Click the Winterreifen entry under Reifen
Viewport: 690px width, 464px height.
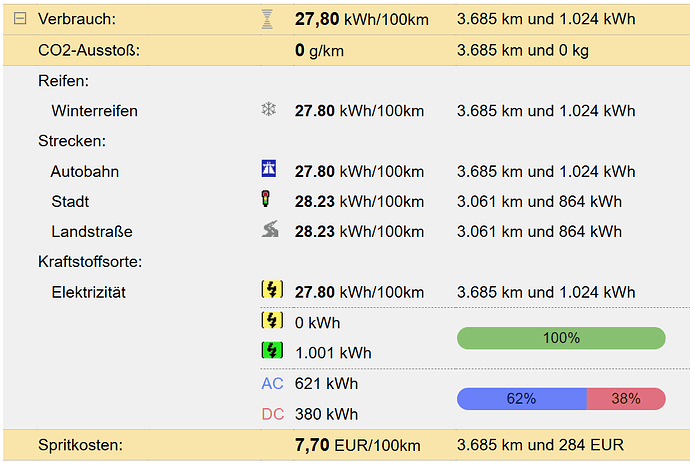click(94, 111)
